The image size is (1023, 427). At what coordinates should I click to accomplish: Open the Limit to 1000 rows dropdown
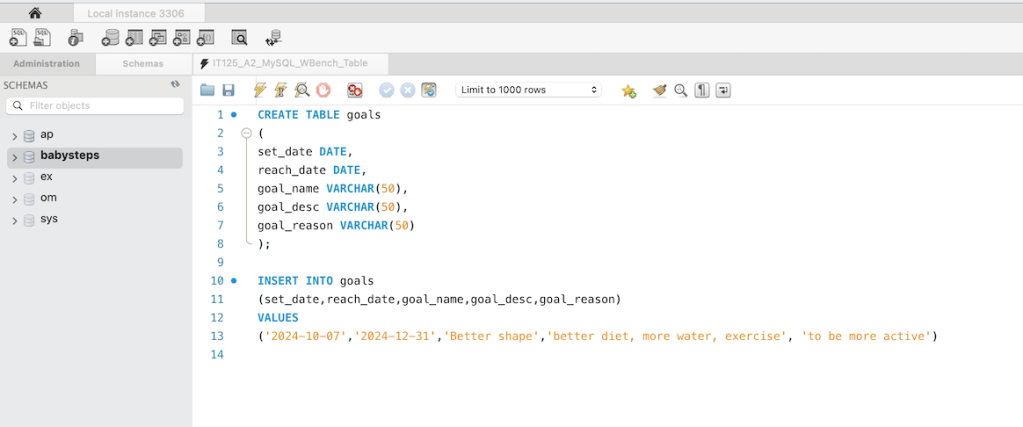527,90
